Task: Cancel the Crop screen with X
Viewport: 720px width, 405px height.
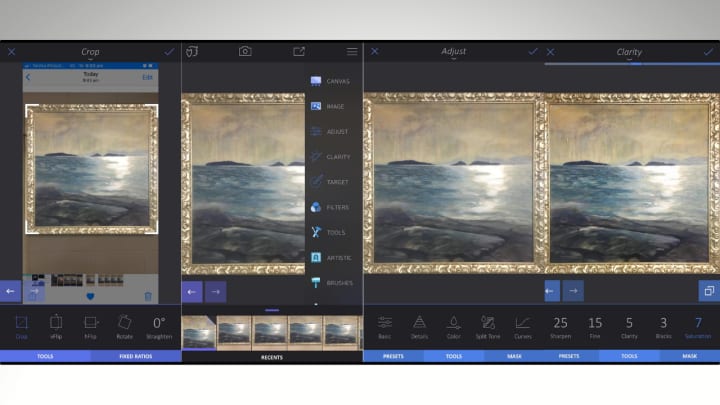Action: click(x=11, y=52)
